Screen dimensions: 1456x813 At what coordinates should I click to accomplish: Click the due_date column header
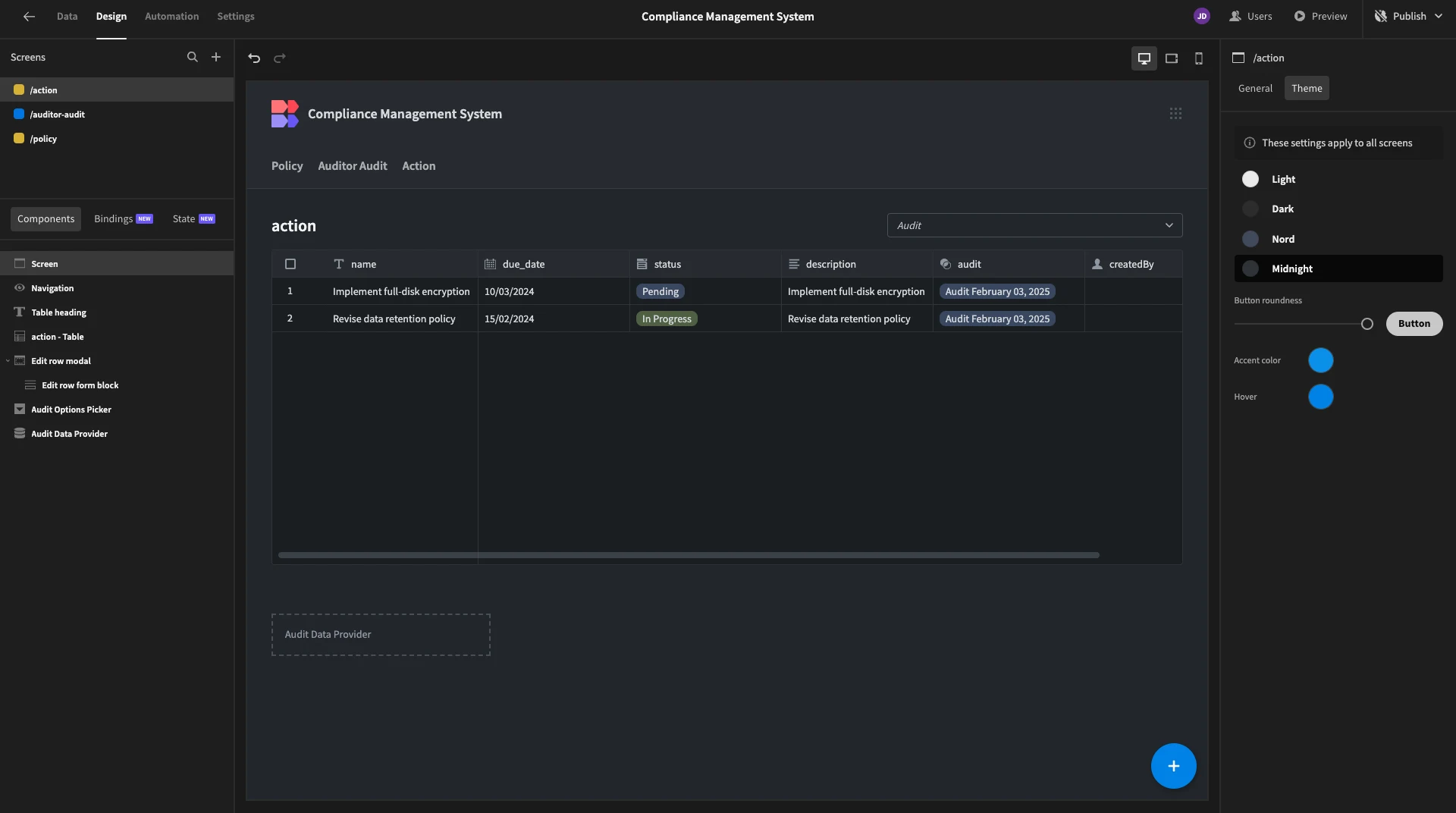[x=554, y=264]
